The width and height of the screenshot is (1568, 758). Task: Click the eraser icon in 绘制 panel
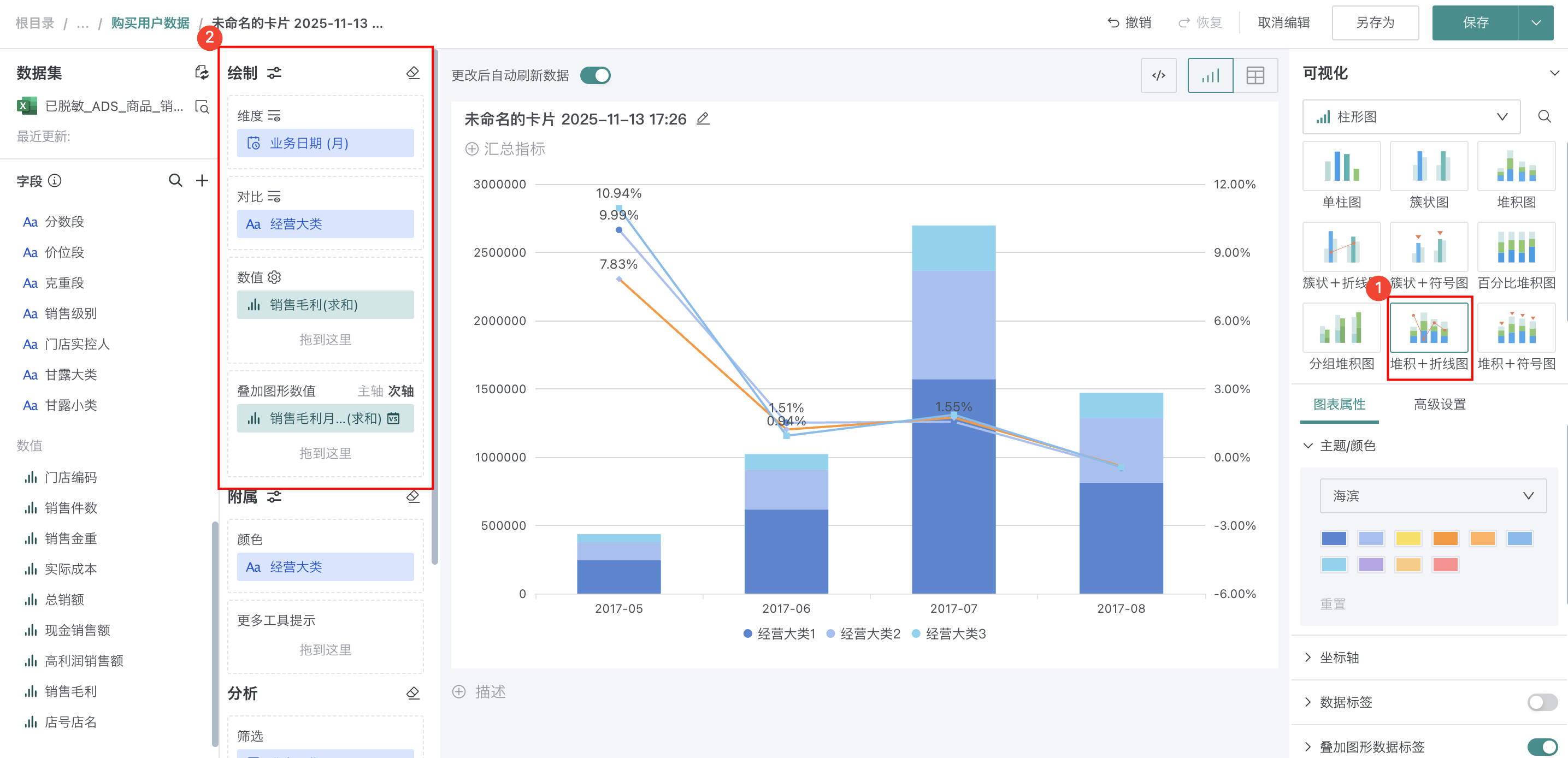(x=412, y=73)
